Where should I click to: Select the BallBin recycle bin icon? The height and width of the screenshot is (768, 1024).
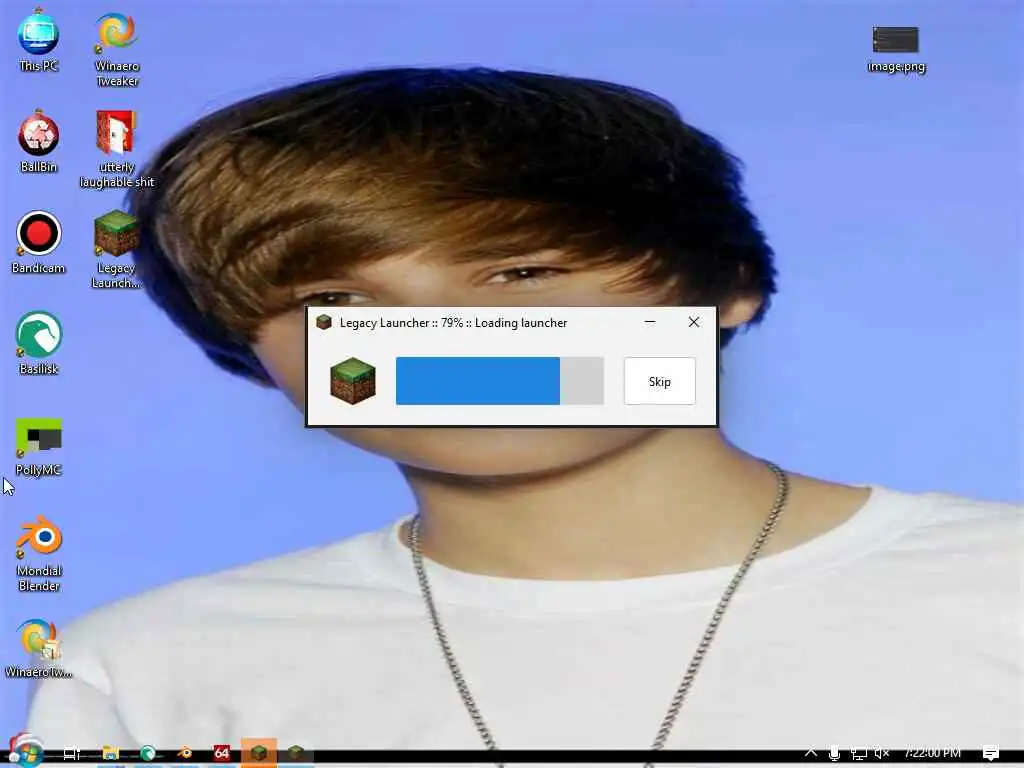coord(39,142)
